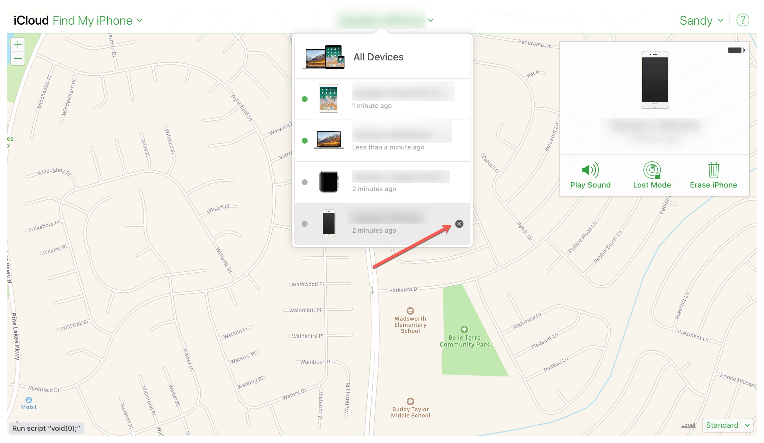Image resolution: width=764 pixels, height=443 pixels.
Task: Select the MacBook device entry
Action: point(382,140)
